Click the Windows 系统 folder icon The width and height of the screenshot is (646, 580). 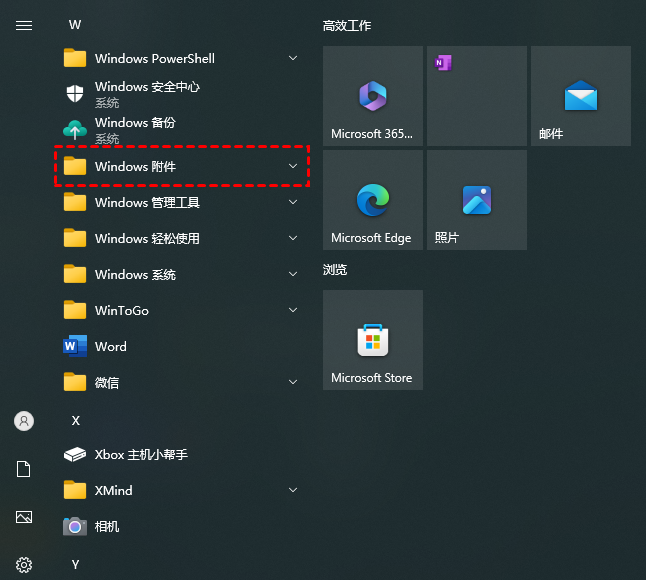click(x=75, y=274)
